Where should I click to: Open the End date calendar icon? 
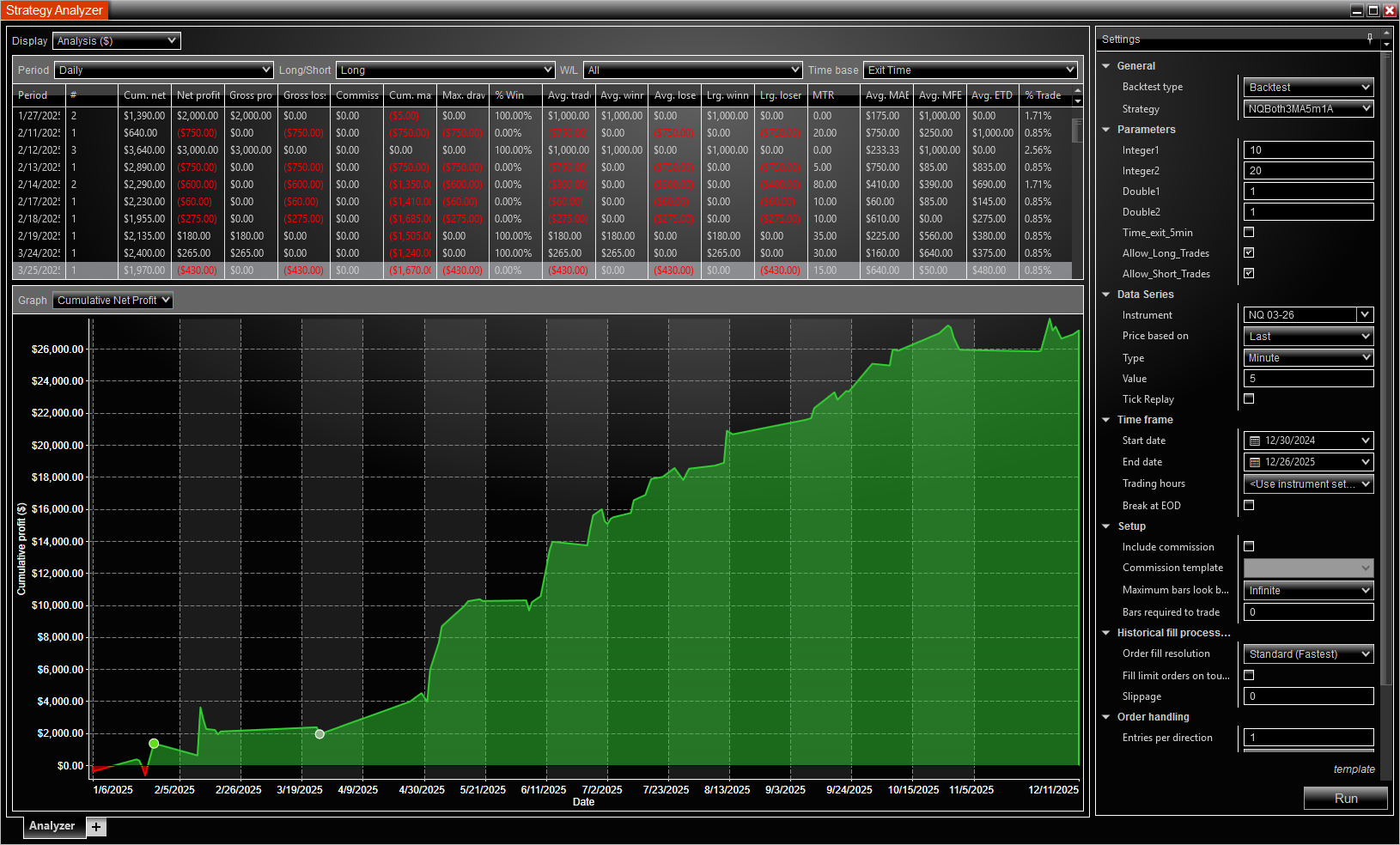1255,463
